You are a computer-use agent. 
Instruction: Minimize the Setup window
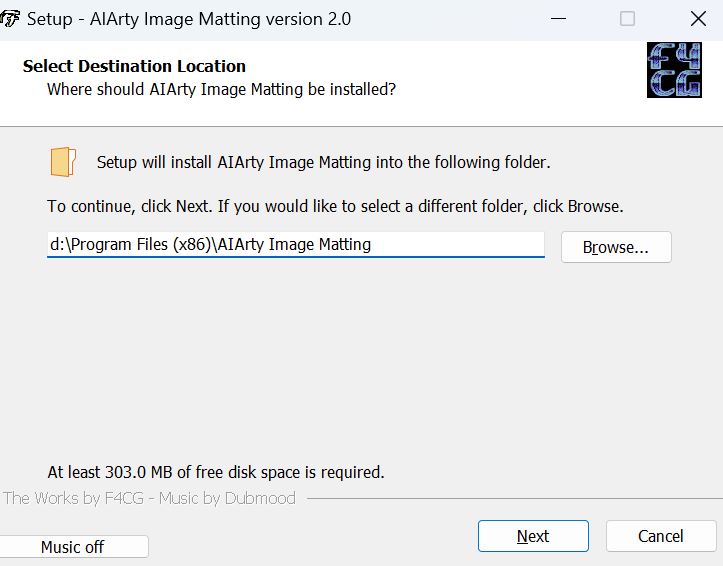point(558,19)
